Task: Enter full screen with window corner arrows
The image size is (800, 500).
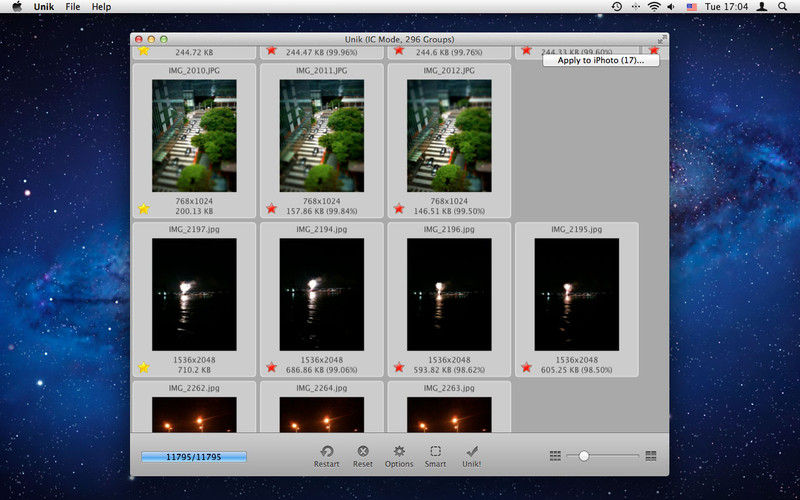Action: click(662, 40)
